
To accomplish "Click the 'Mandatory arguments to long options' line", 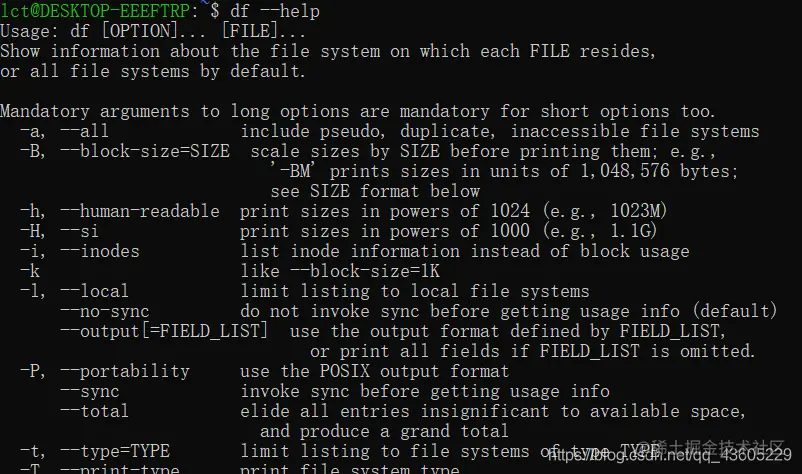I will (357, 111).
